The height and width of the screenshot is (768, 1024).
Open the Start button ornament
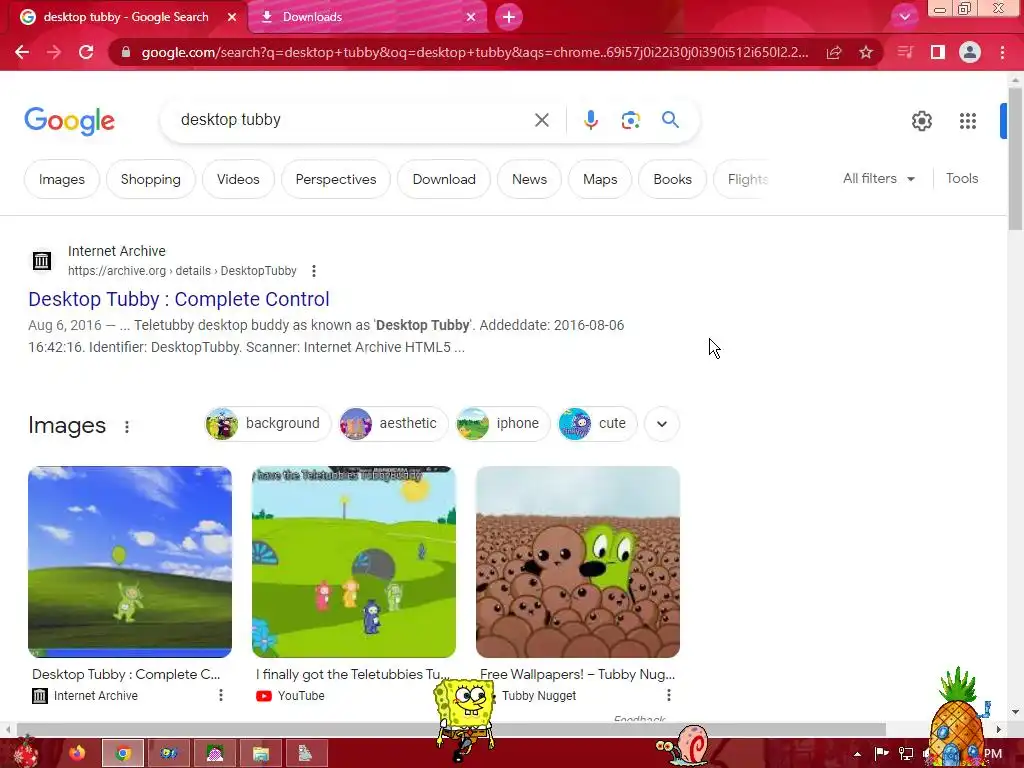click(x=26, y=751)
